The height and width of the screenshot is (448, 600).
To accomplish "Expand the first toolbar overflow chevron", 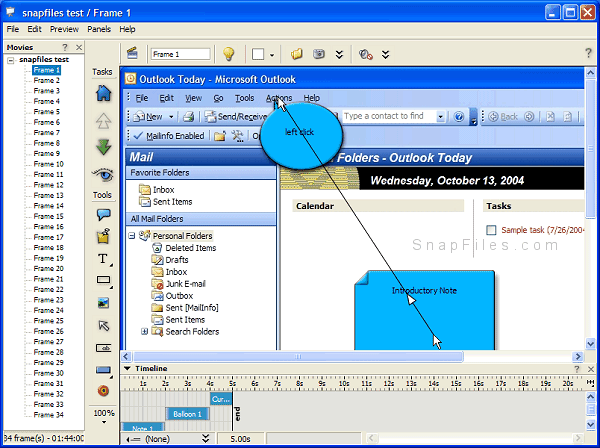I will (339, 54).
